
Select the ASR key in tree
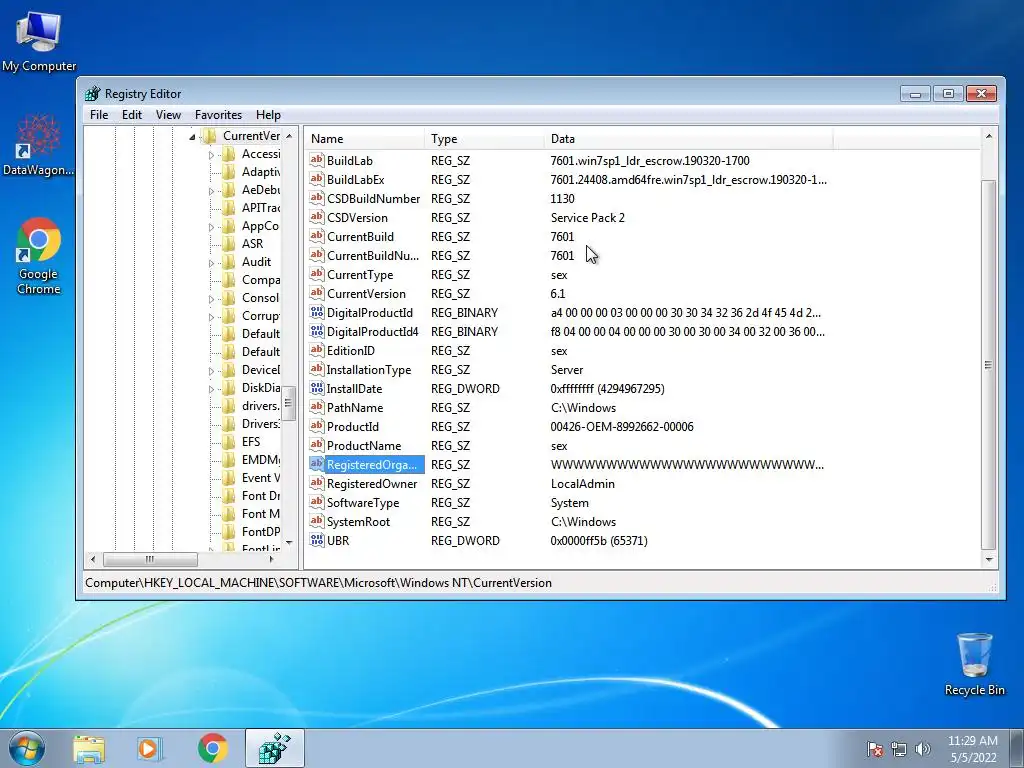[x=252, y=244]
